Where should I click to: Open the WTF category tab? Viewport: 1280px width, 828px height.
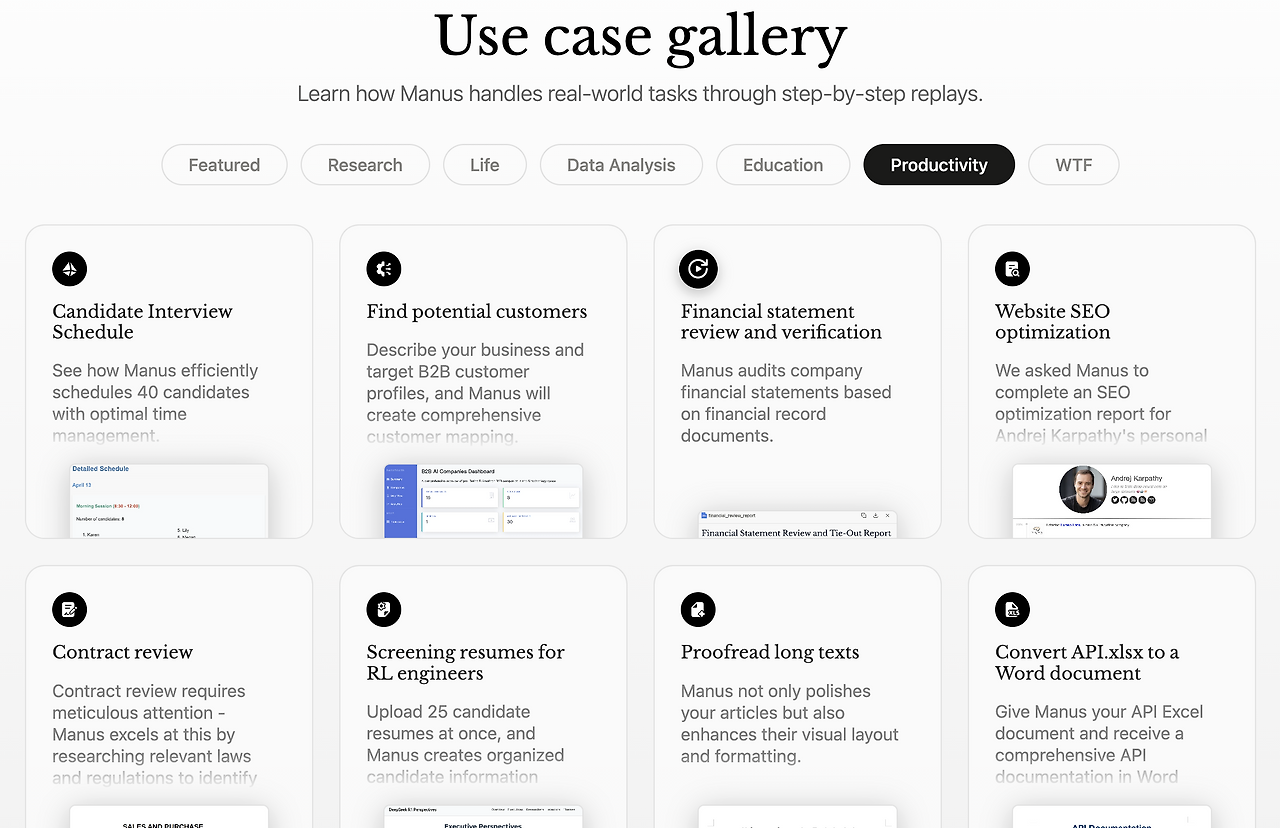tap(1074, 165)
